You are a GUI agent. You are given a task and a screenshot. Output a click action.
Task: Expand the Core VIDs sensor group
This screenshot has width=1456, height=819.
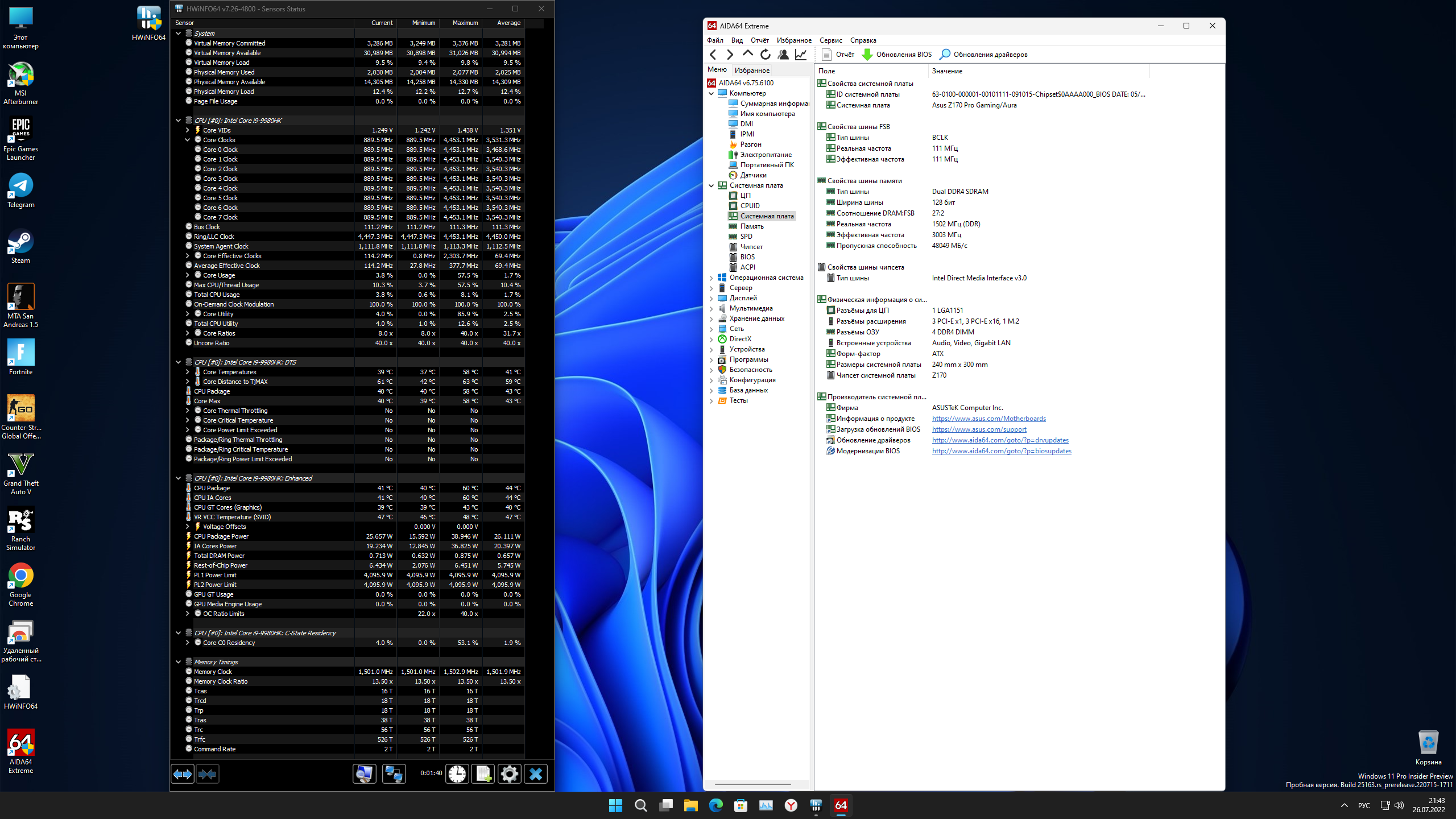(187, 130)
